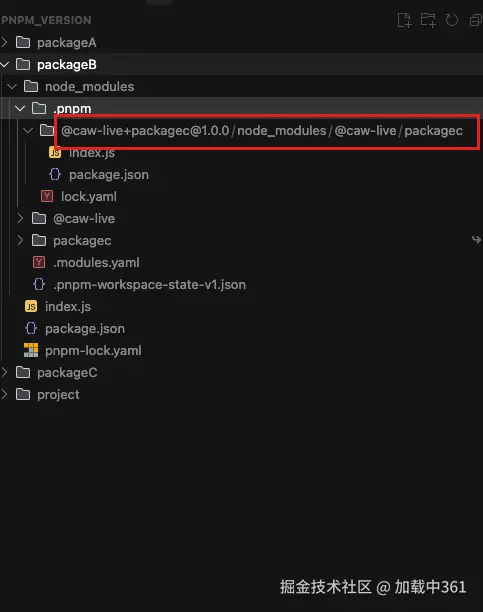Select the 'packagec' symlink folder label
This screenshot has height=612, width=483.
82,241
